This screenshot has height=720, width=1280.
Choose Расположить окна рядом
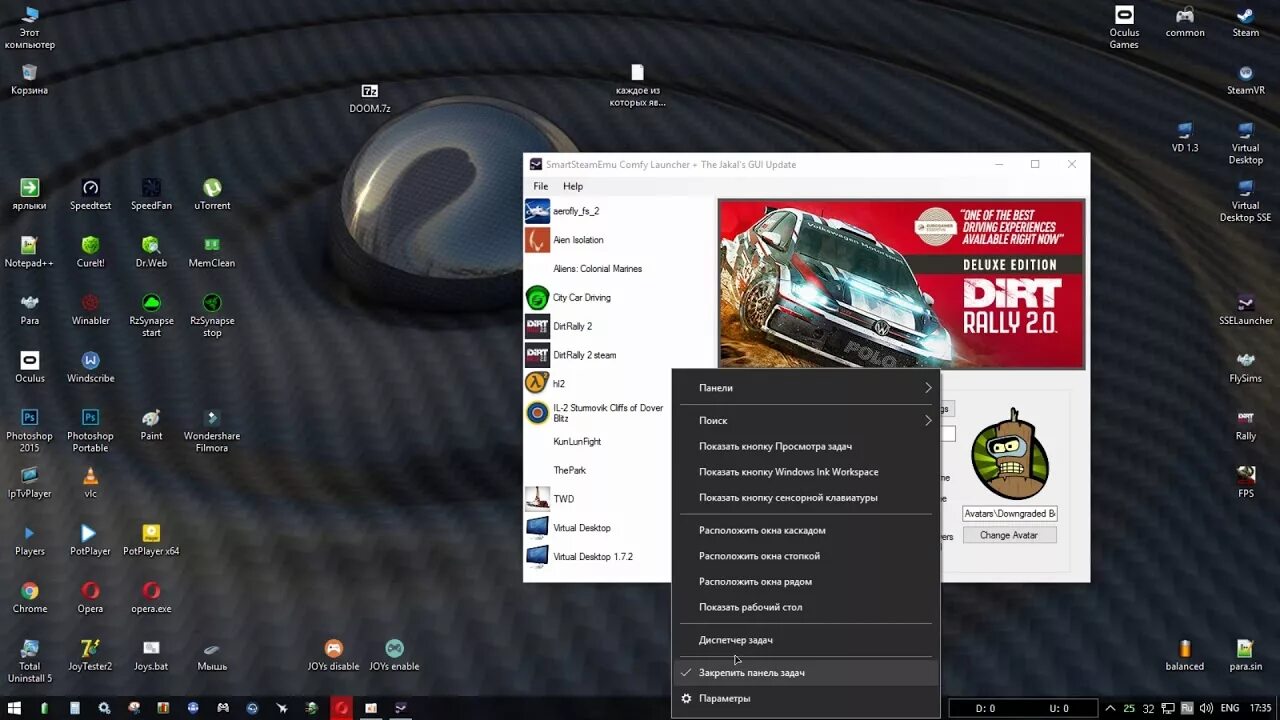click(806, 582)
